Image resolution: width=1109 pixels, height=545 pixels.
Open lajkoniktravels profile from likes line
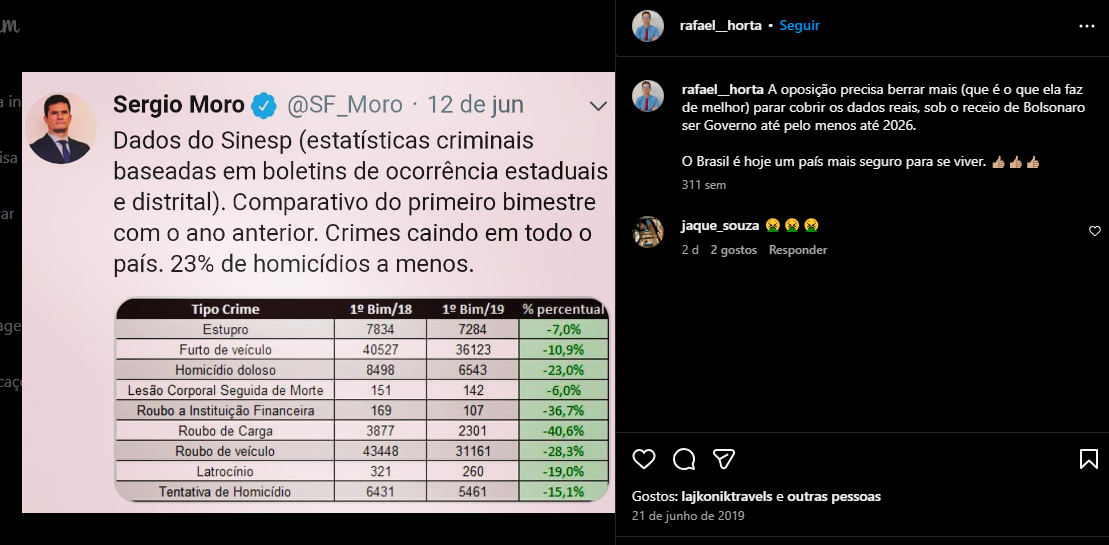pos(732,496)
